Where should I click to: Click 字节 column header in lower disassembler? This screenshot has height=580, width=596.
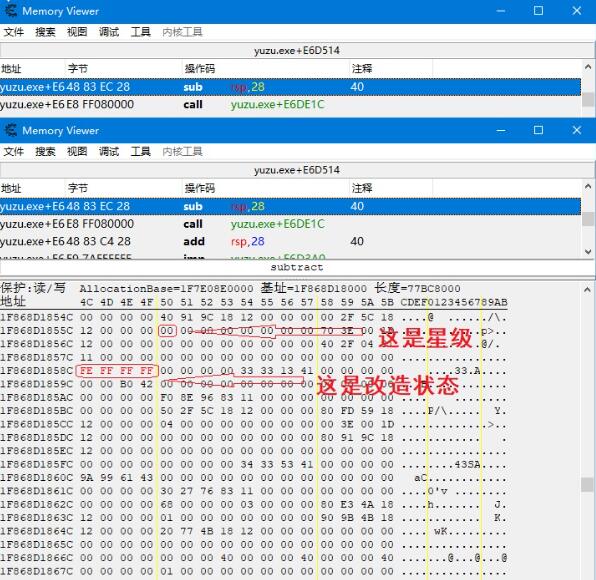pyautogui.click(x=124, y=188)
